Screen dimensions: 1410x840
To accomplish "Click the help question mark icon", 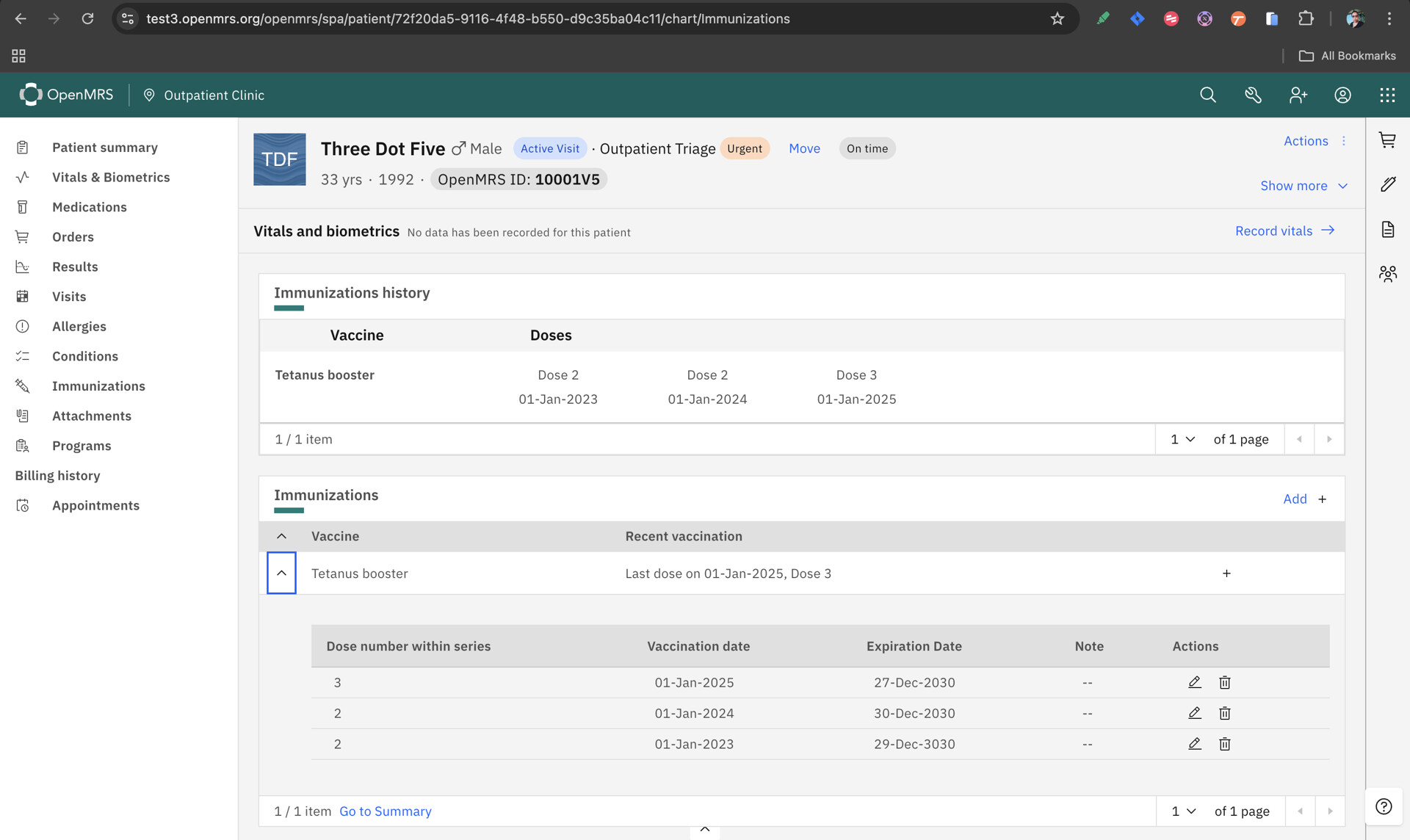I will coord(1384,806).
